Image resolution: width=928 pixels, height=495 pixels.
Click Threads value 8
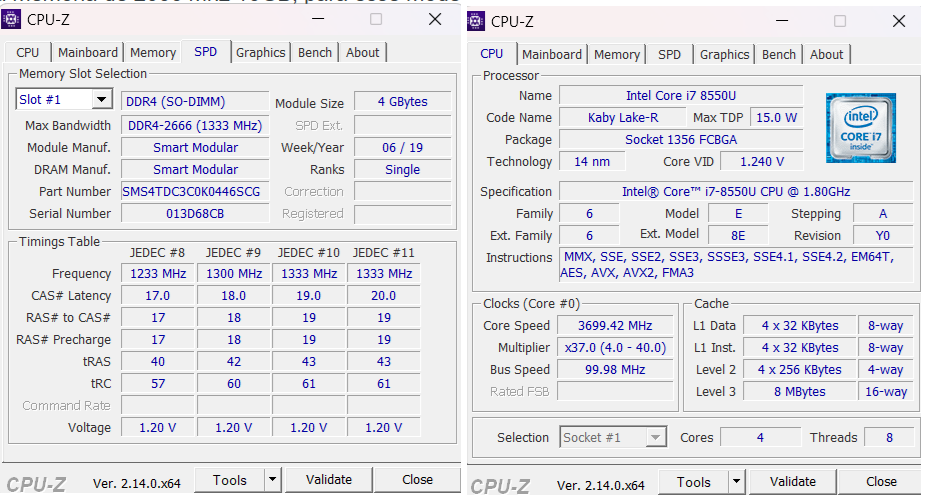889,438
